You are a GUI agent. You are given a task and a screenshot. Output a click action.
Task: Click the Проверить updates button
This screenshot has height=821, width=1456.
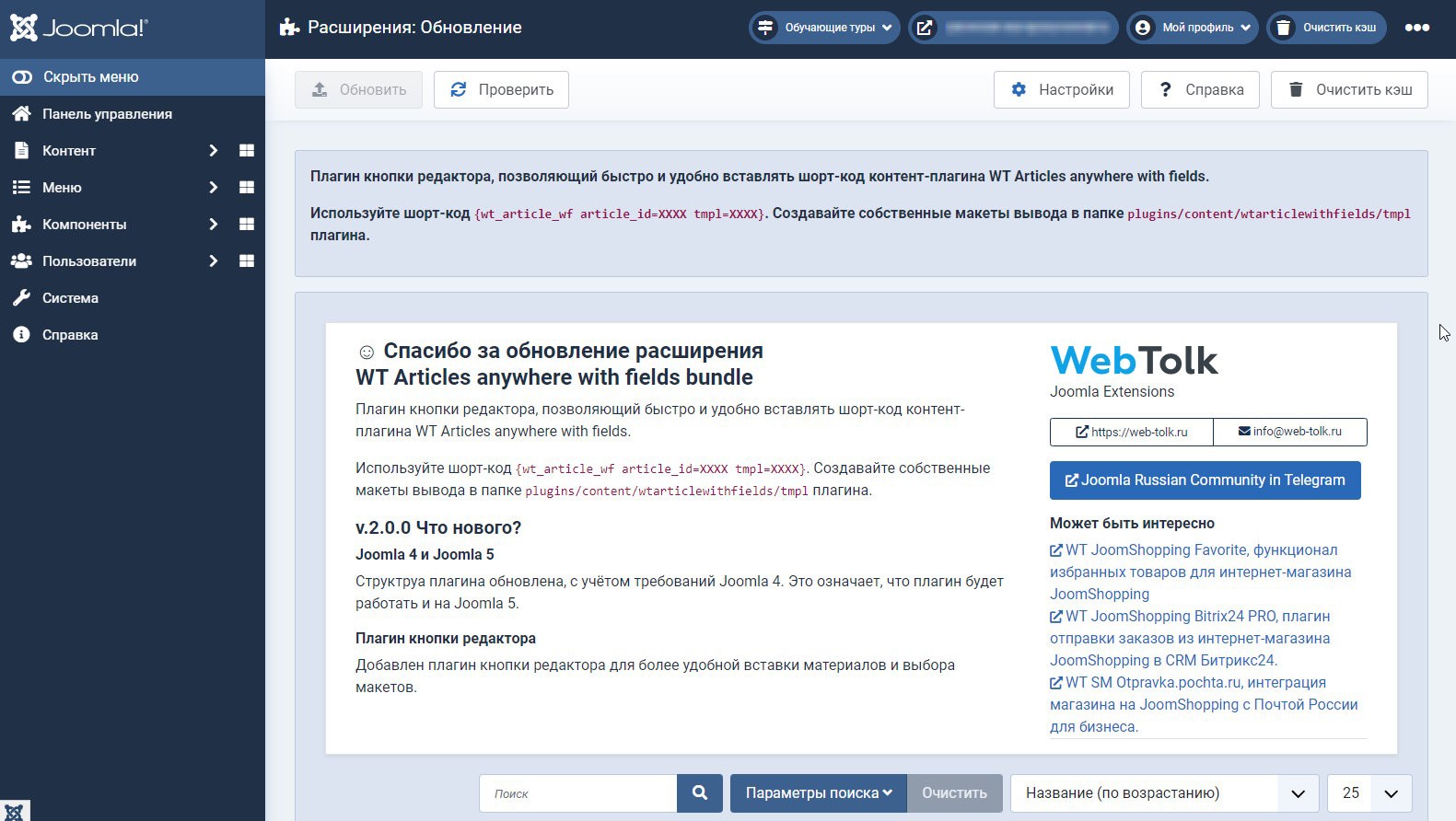[x=501, y=89]
